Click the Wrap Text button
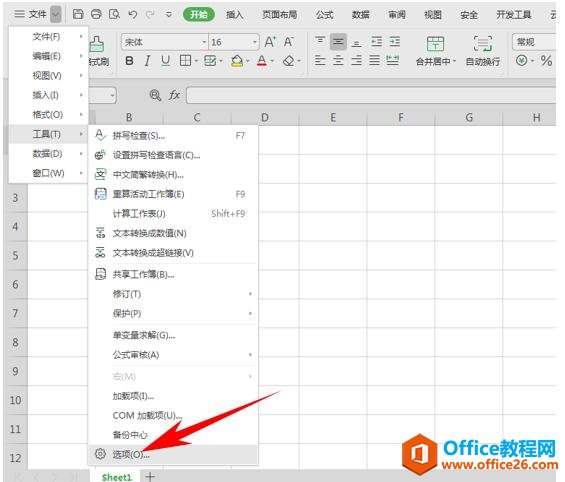Screen dimensions: 565x482 (483, 51)
